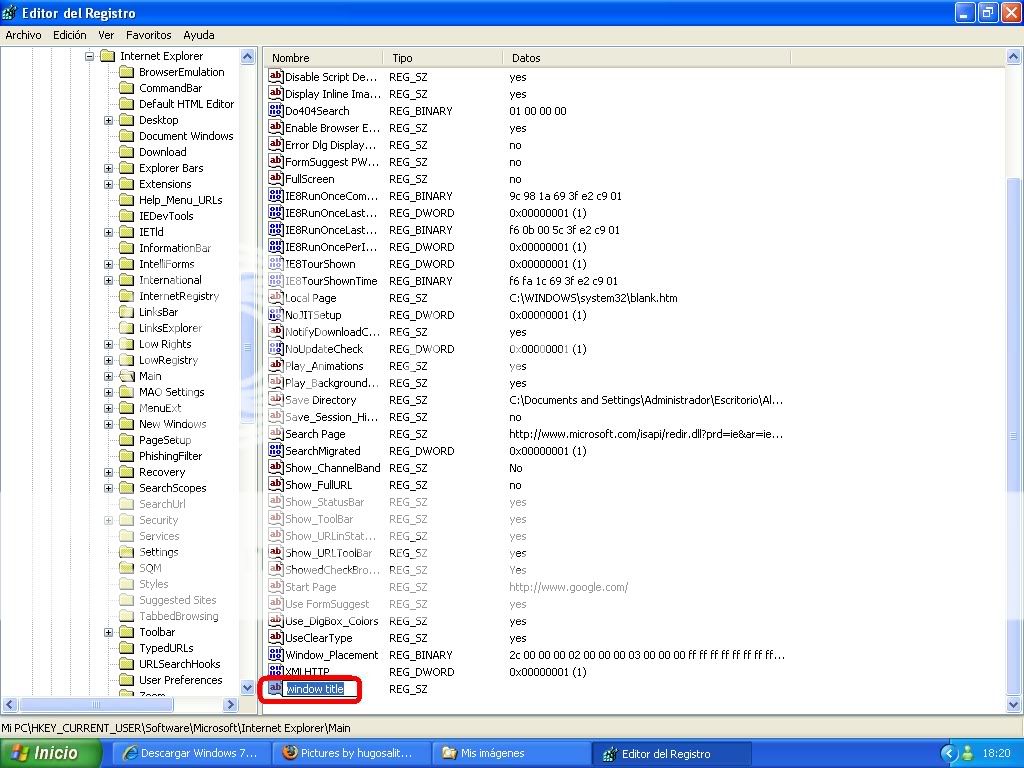Click the string icon of Search Page
1024x768 pixels.
tap(276, 434)
